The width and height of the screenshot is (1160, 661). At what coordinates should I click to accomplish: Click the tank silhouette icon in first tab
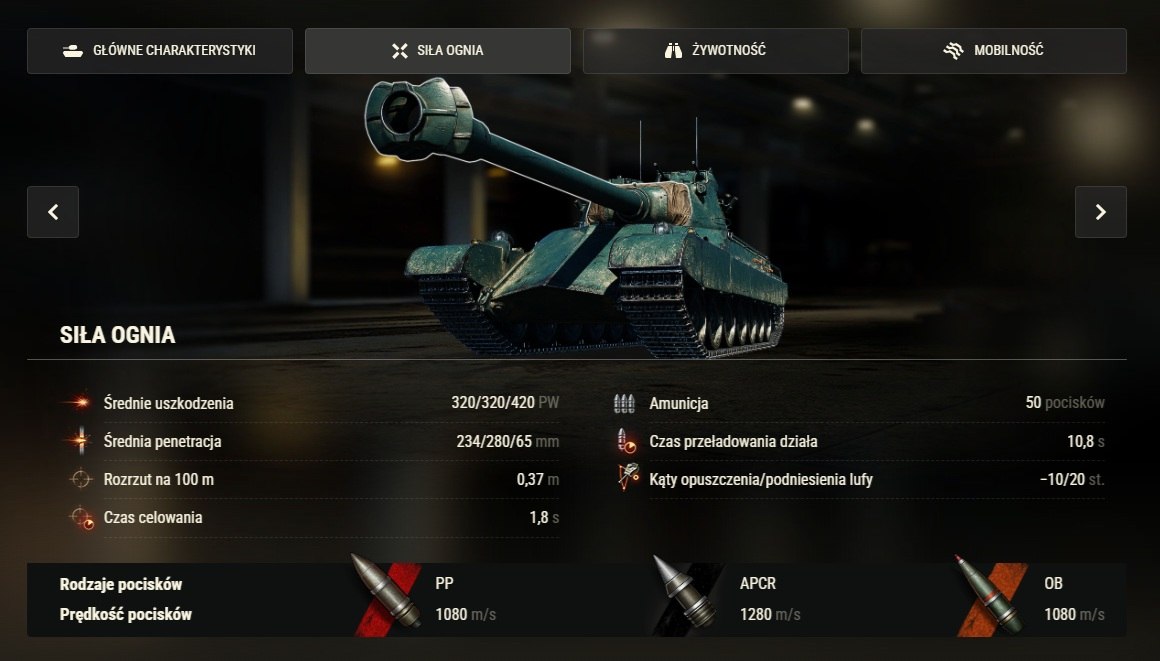coord(72,51)
